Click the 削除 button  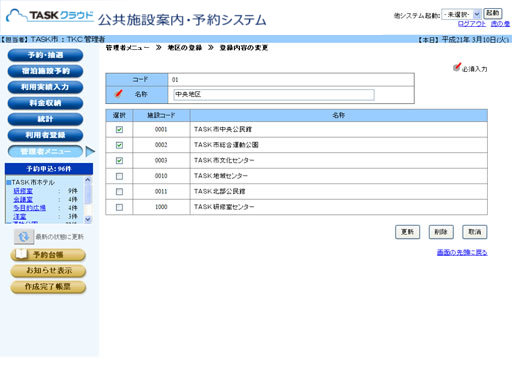(441, 232)
